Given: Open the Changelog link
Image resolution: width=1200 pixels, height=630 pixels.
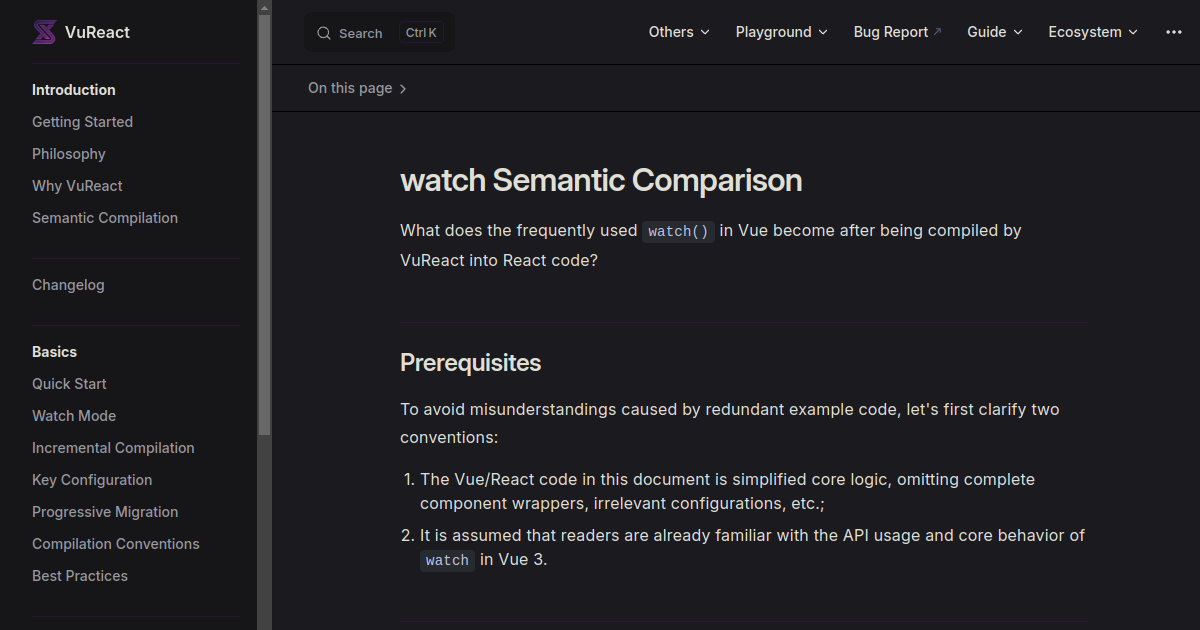Looking at the screenshot, I should (68, 285).
